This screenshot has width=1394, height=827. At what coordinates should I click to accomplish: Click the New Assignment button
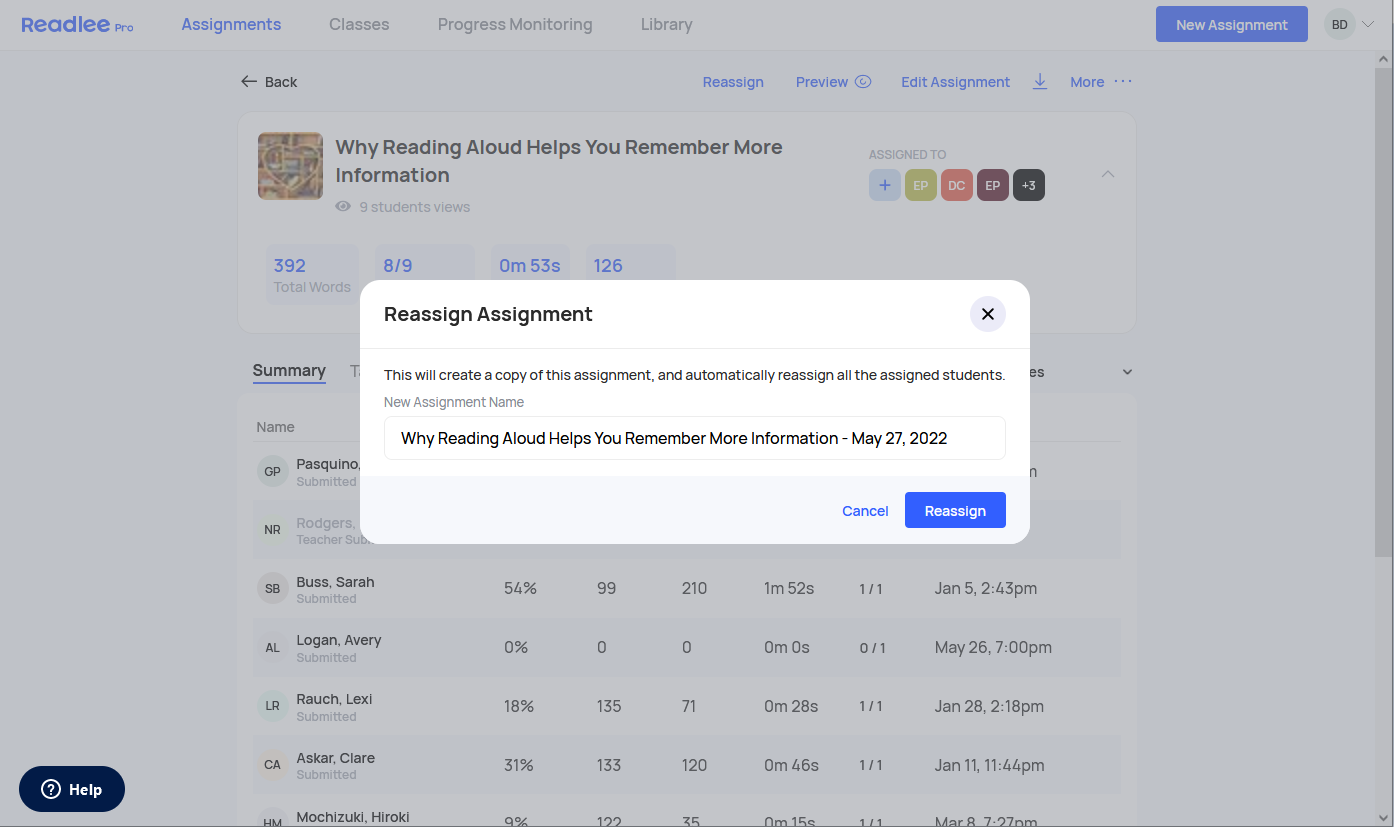coord(1231,25)
